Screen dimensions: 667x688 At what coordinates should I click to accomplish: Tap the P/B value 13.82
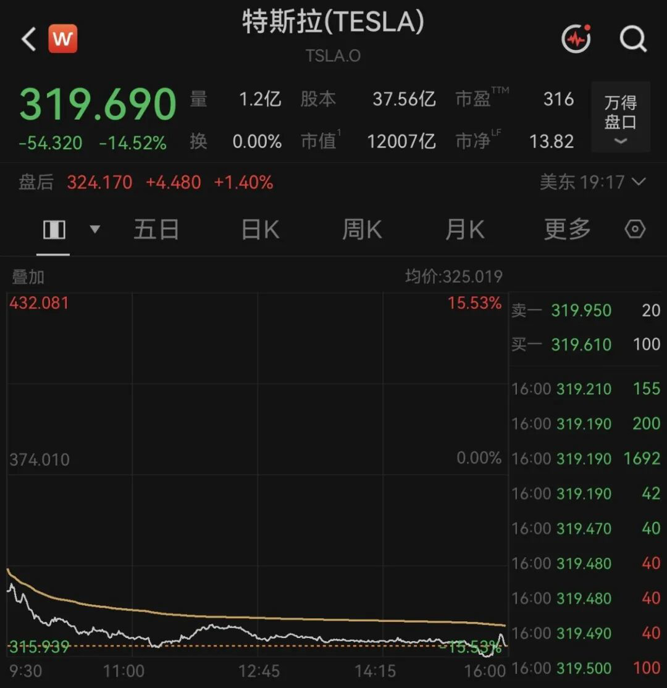[x=552, y=142]
